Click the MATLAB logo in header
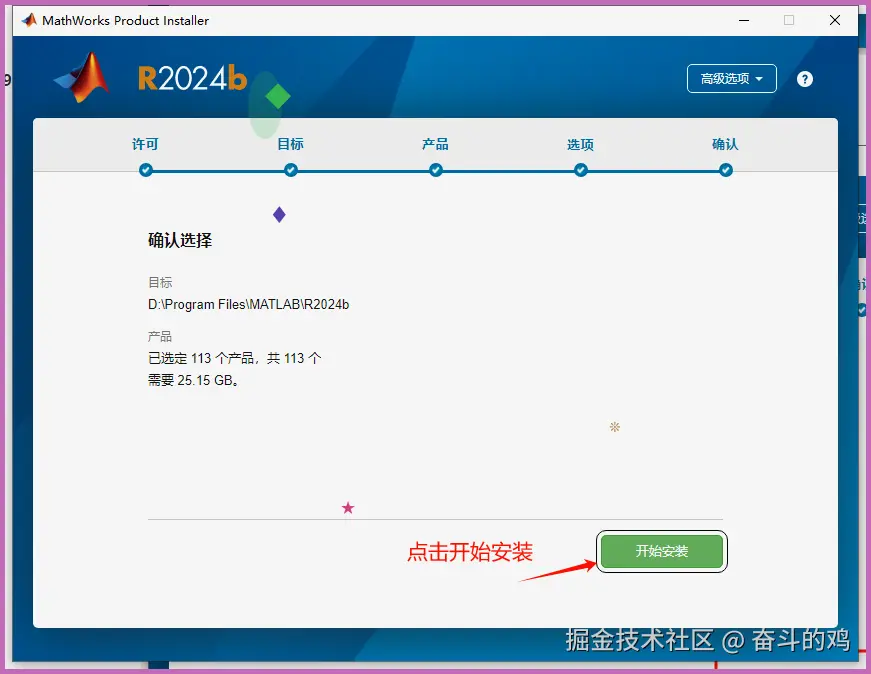 coord(82,78)
